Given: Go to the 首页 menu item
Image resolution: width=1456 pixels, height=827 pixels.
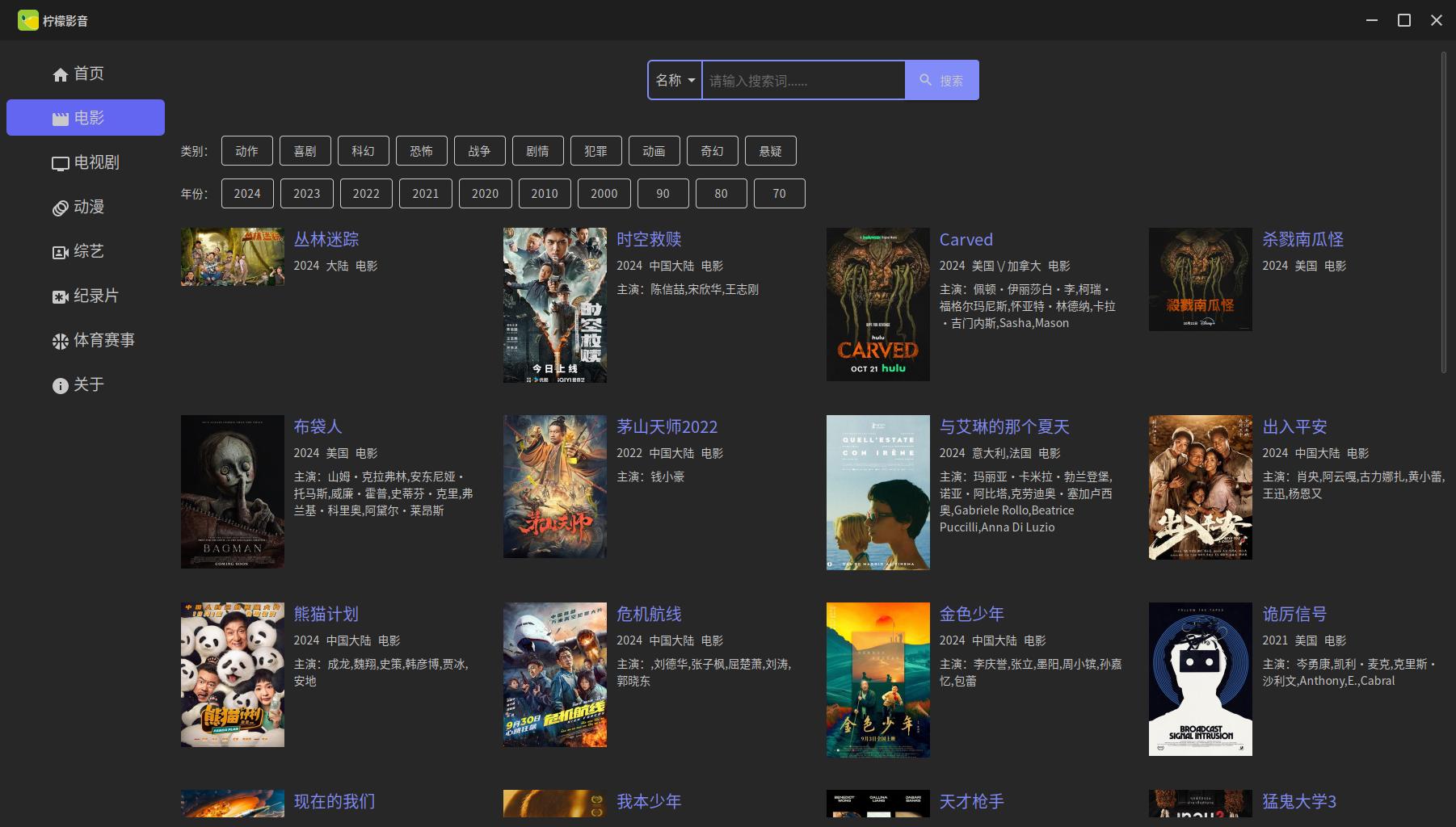Looking at the screenshot, I should click(x=86, y=73).
